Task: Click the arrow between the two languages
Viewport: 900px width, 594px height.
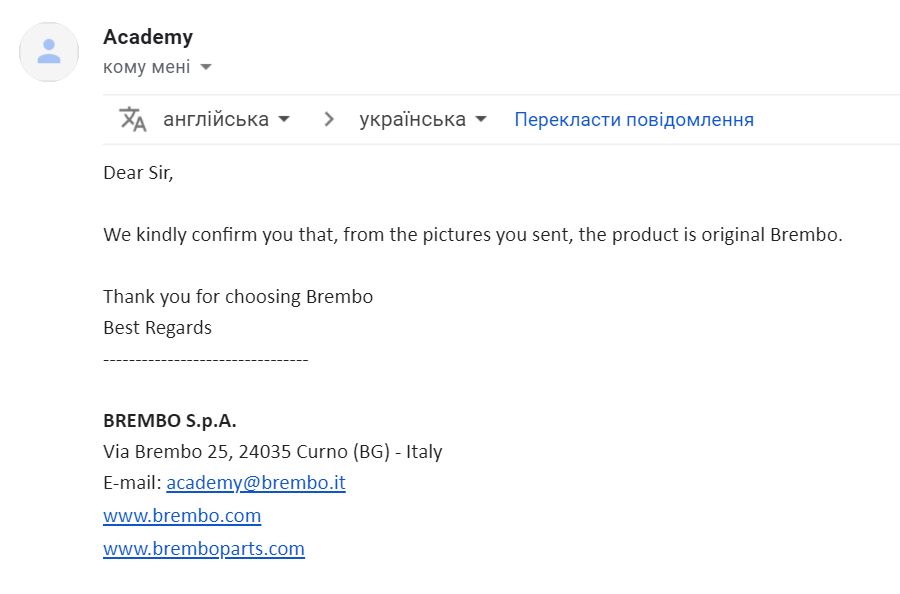Action: [x=328, y=119]
